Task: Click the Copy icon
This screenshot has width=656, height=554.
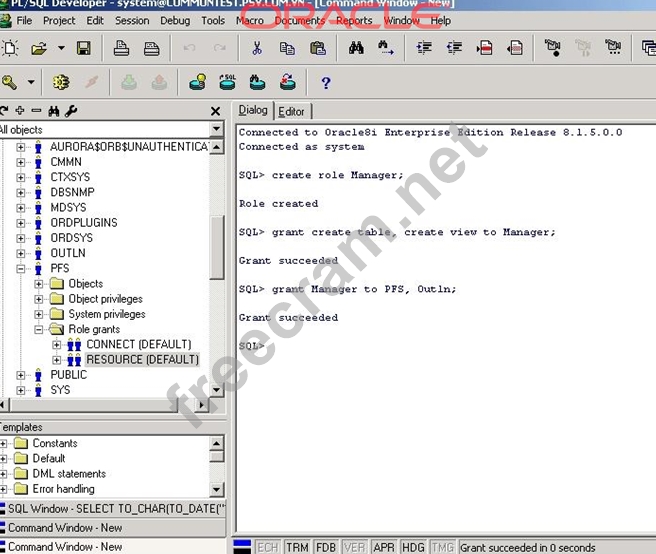Action: [x=287, y=48]
